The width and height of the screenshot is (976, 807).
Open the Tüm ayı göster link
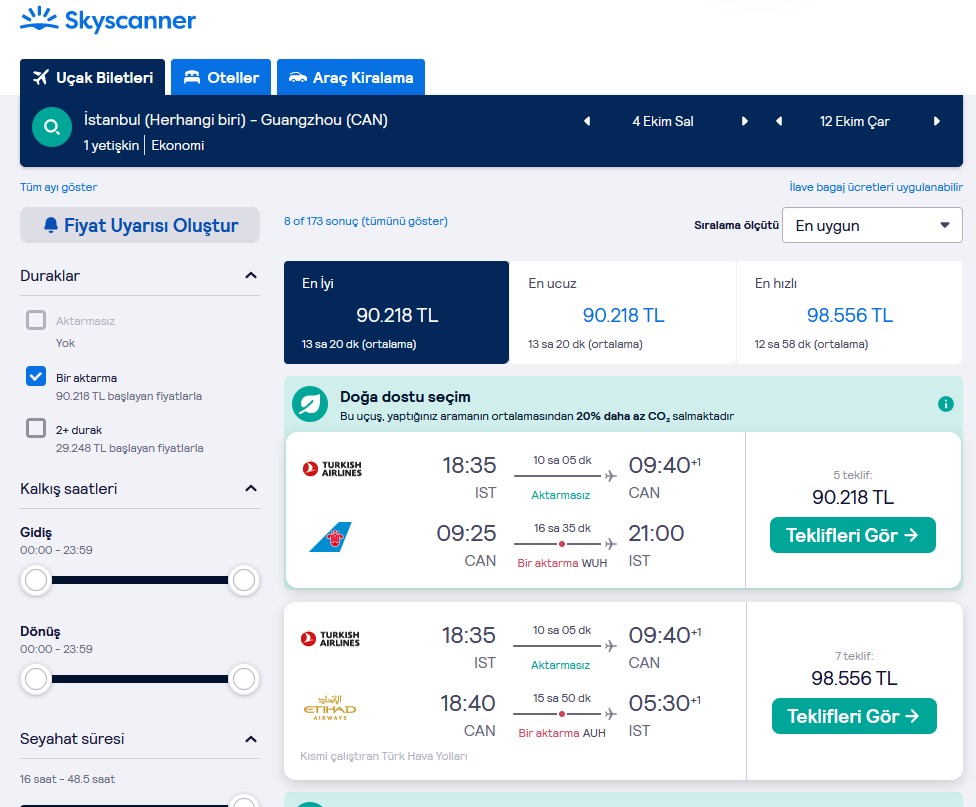(x=59, y=187)
